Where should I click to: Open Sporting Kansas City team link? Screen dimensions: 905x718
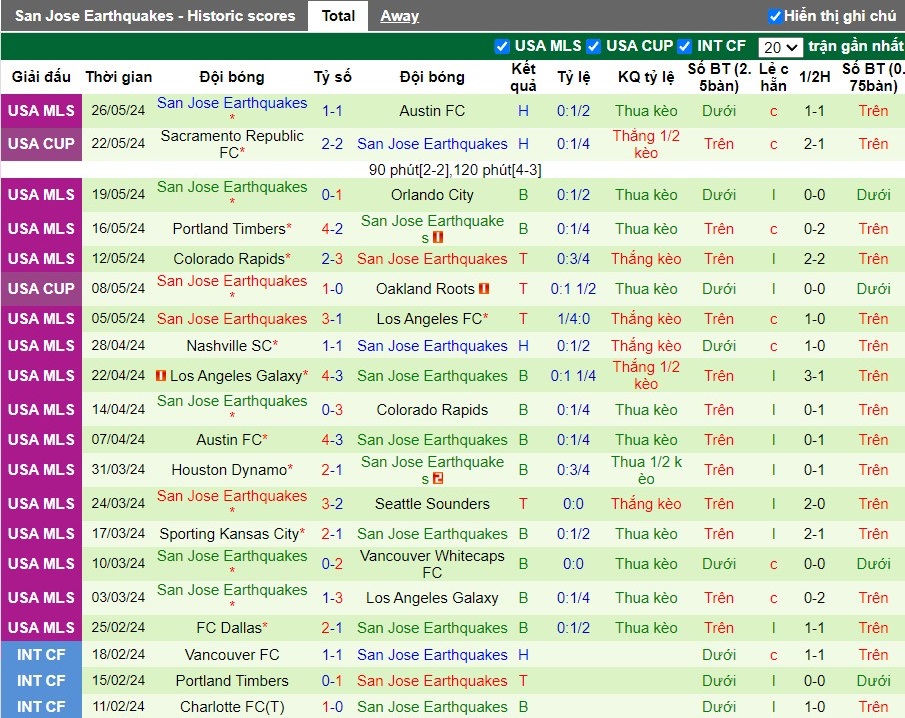coord(229,533)
